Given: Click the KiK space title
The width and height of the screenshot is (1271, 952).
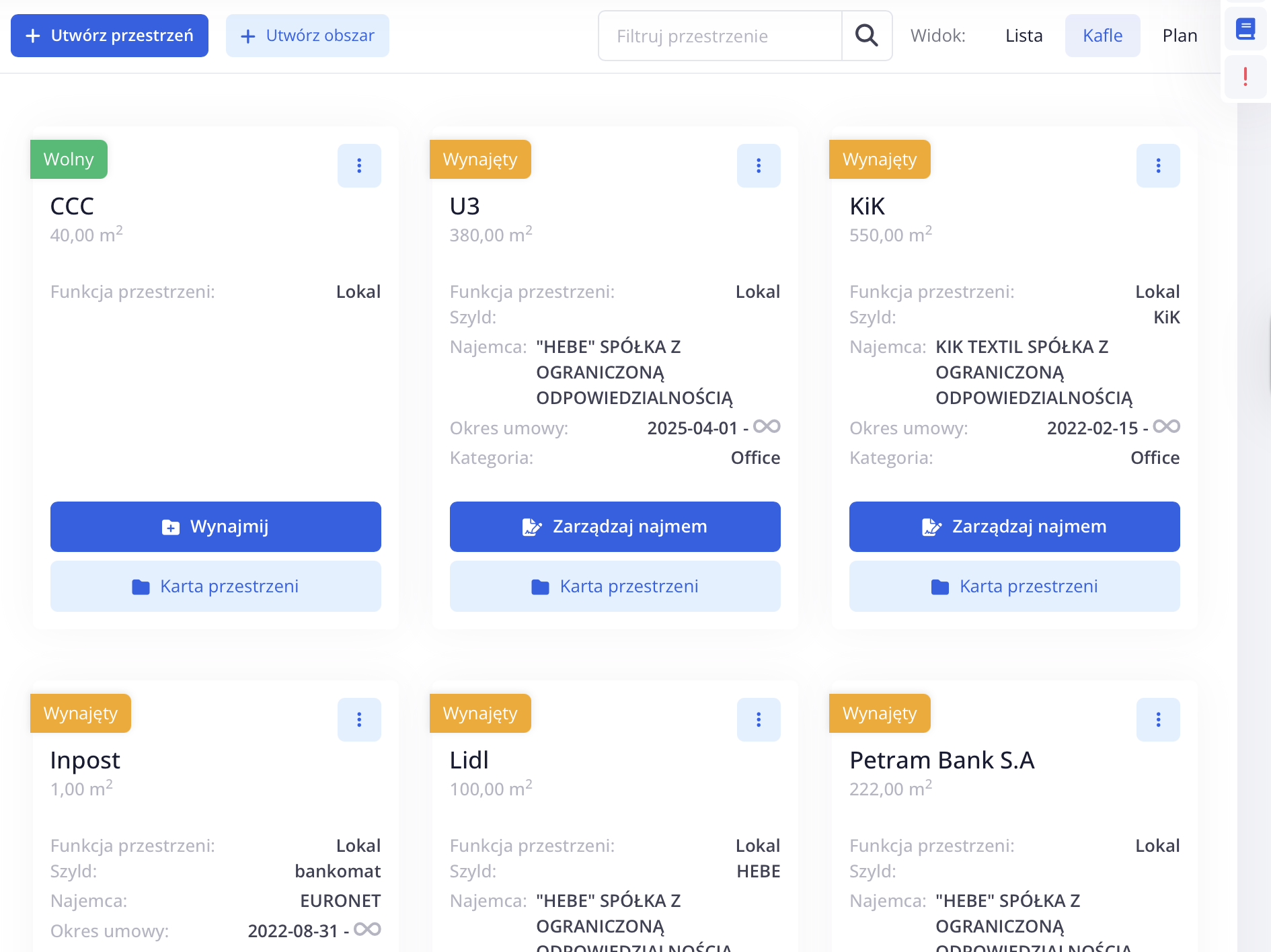Looking at the screenshot, I should click(x=867, y=206).
